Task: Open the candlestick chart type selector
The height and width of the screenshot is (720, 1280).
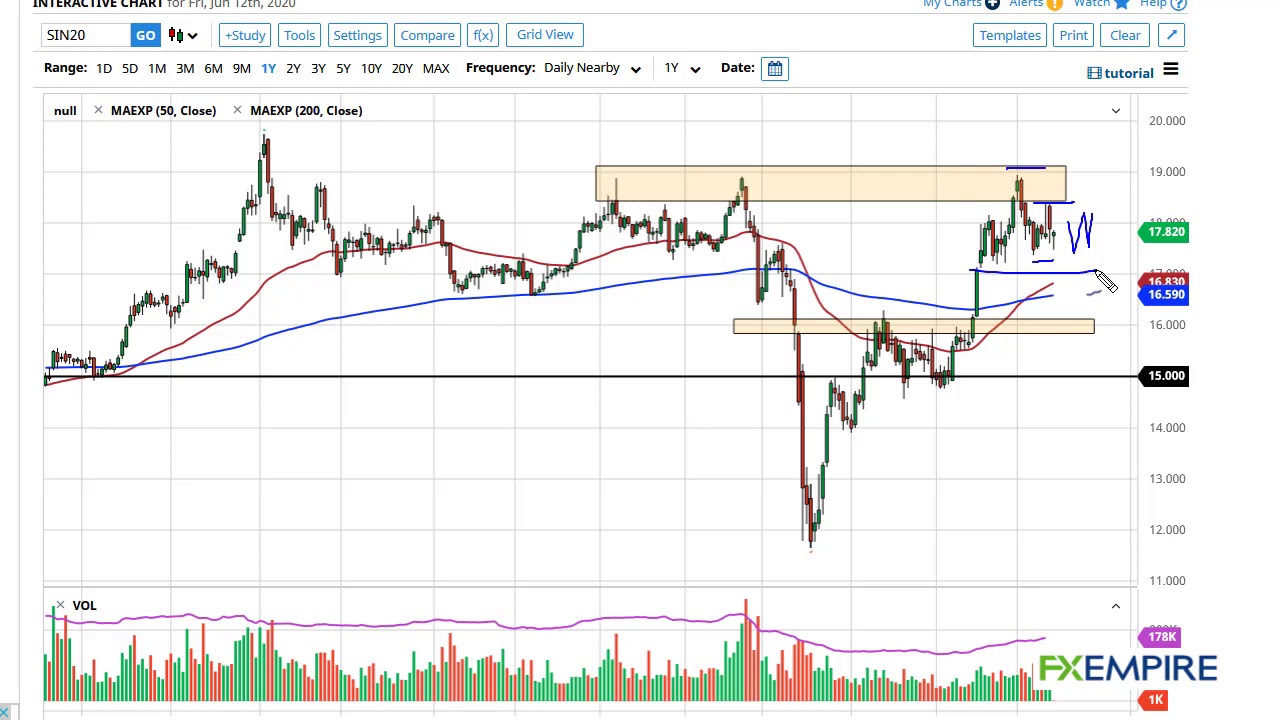Action: [x=183, y=35]
